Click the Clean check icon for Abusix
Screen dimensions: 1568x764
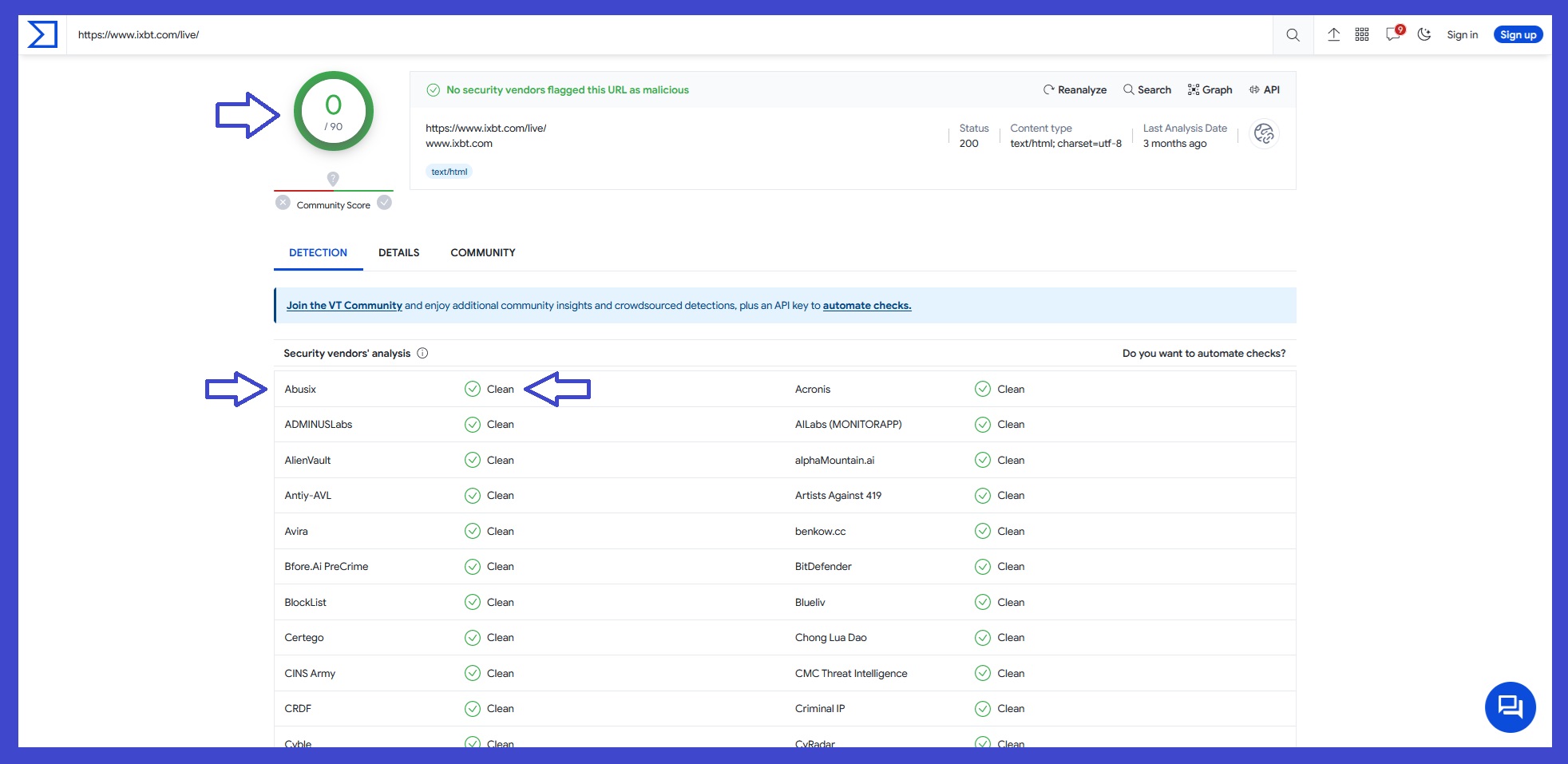click(473, 389)
